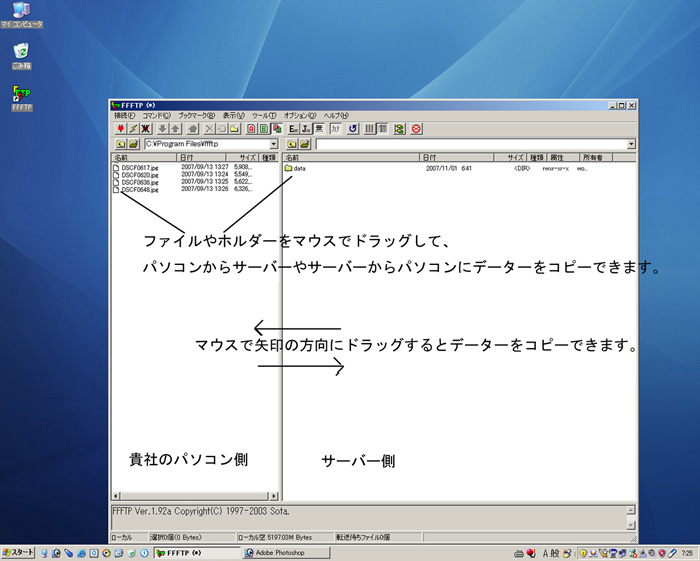Click the Quick Connect lightning icon
The image size is (700, 561).
133,129
